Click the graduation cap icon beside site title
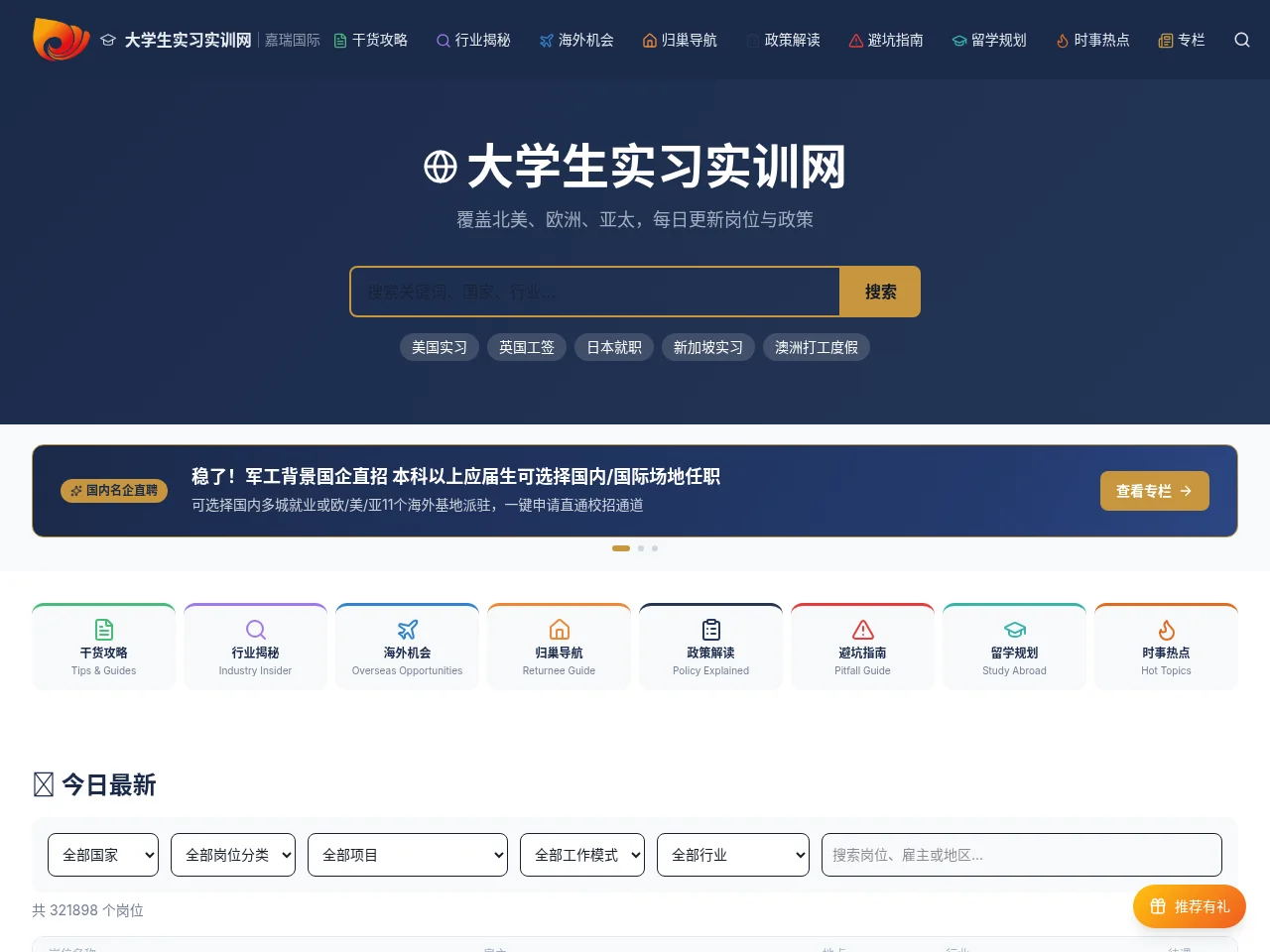Screen dimensions: 1270x952 tap(108, 41)
